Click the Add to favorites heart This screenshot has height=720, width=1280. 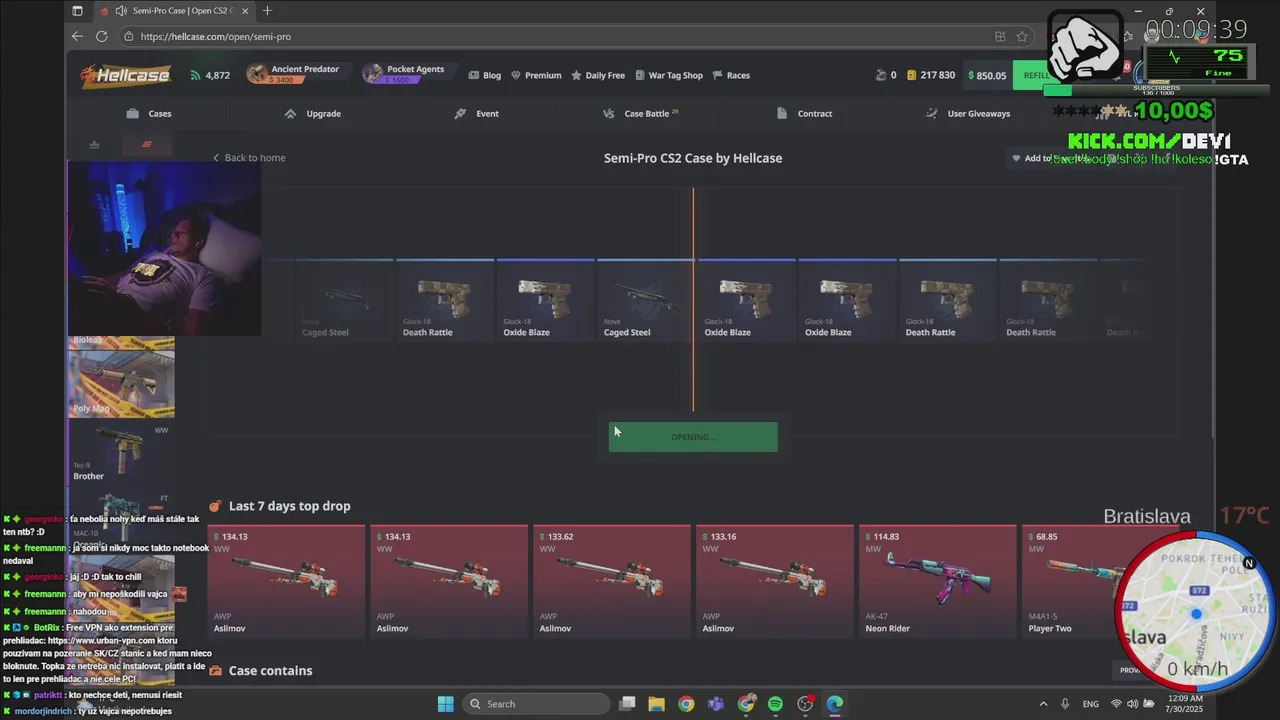(x=1016, y=158)
